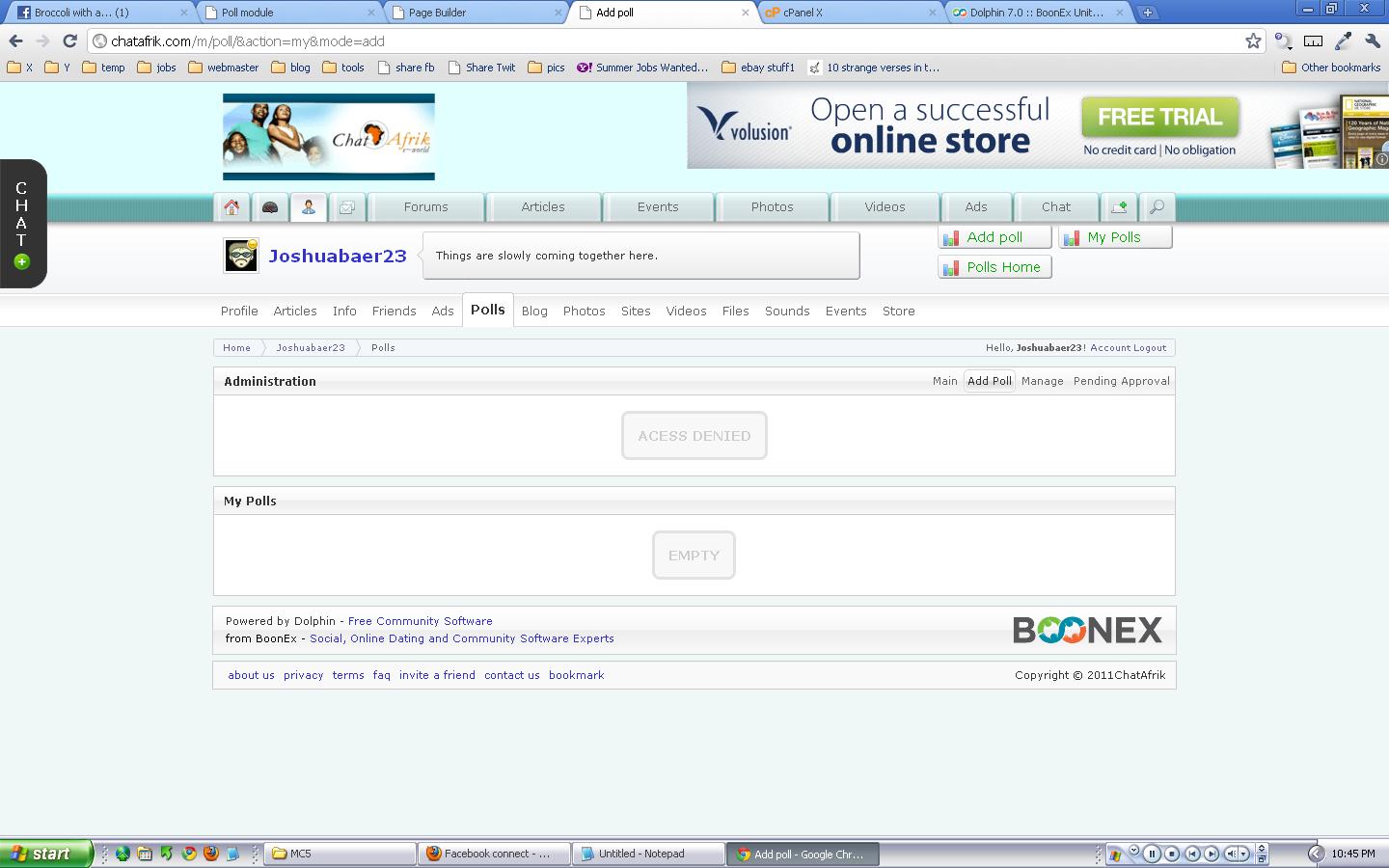Open a new browser tab
Image resolution: width=1389 pixels, height=868 pixels.
point(1147,13)
